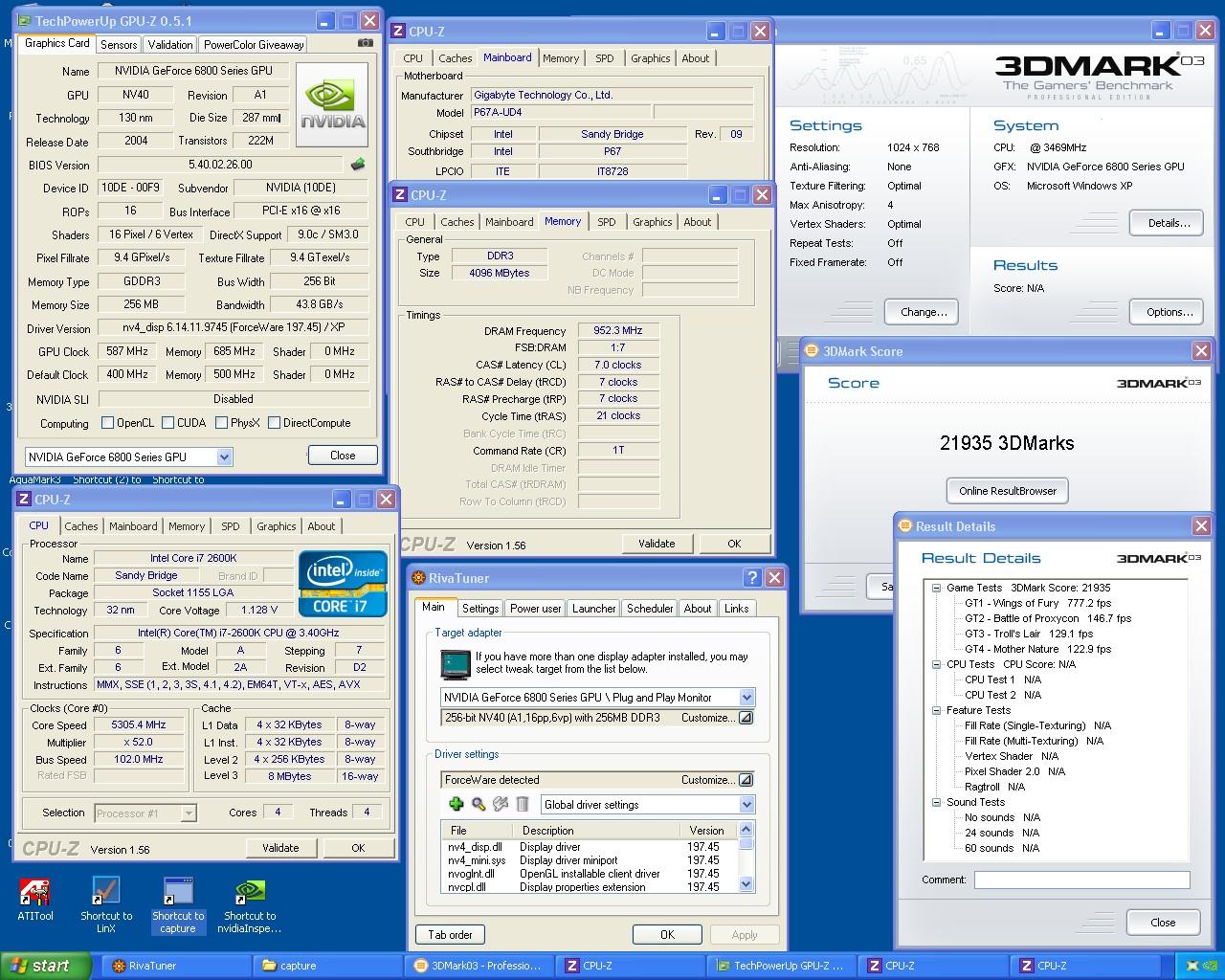Click the Change... button in 3DMark03 Settings
Image resolution: width=1225 pixels, height=980 pixels.
[x=924, y=312]
